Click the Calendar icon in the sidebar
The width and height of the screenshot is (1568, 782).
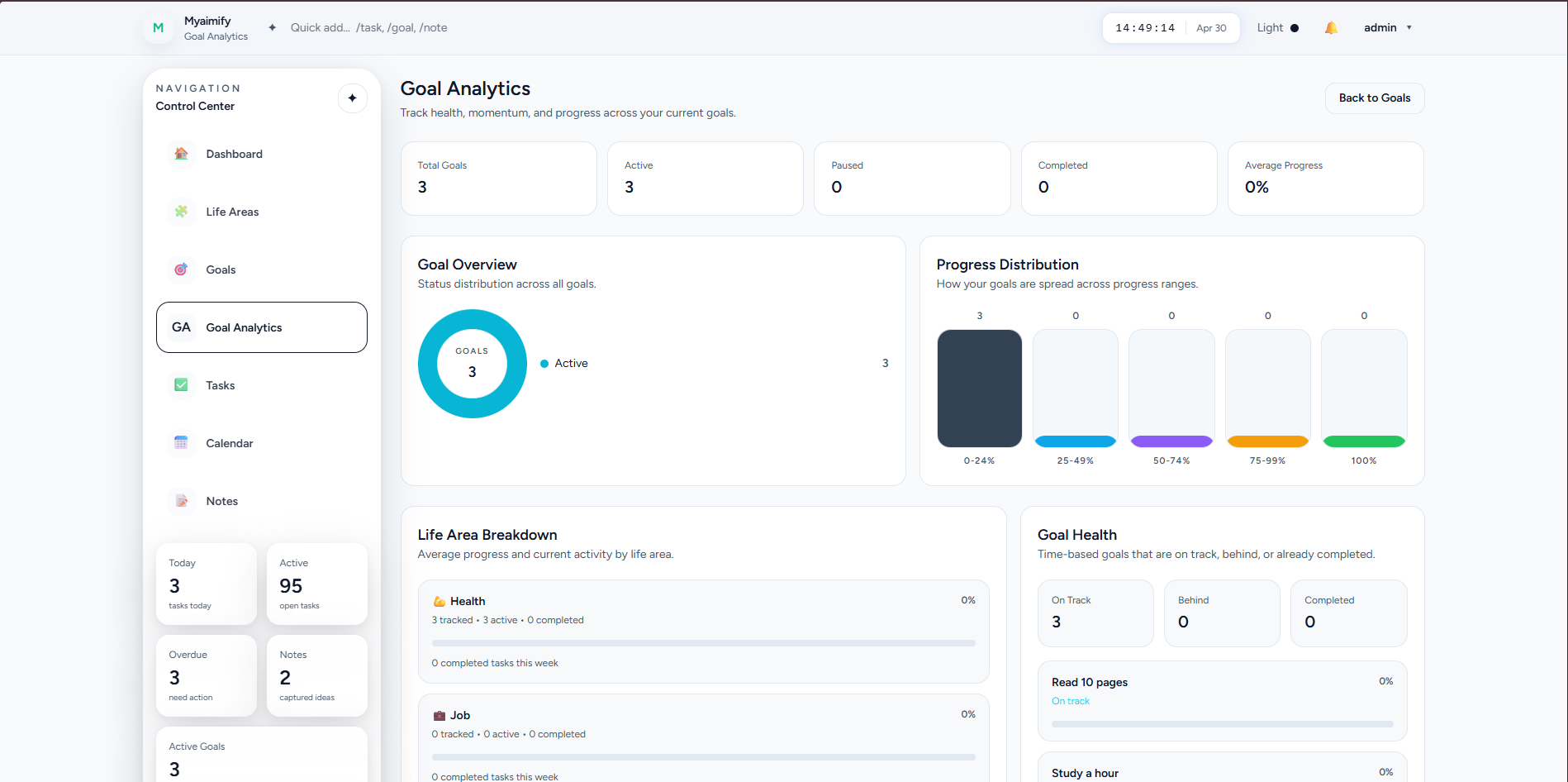tap(181, 443)
